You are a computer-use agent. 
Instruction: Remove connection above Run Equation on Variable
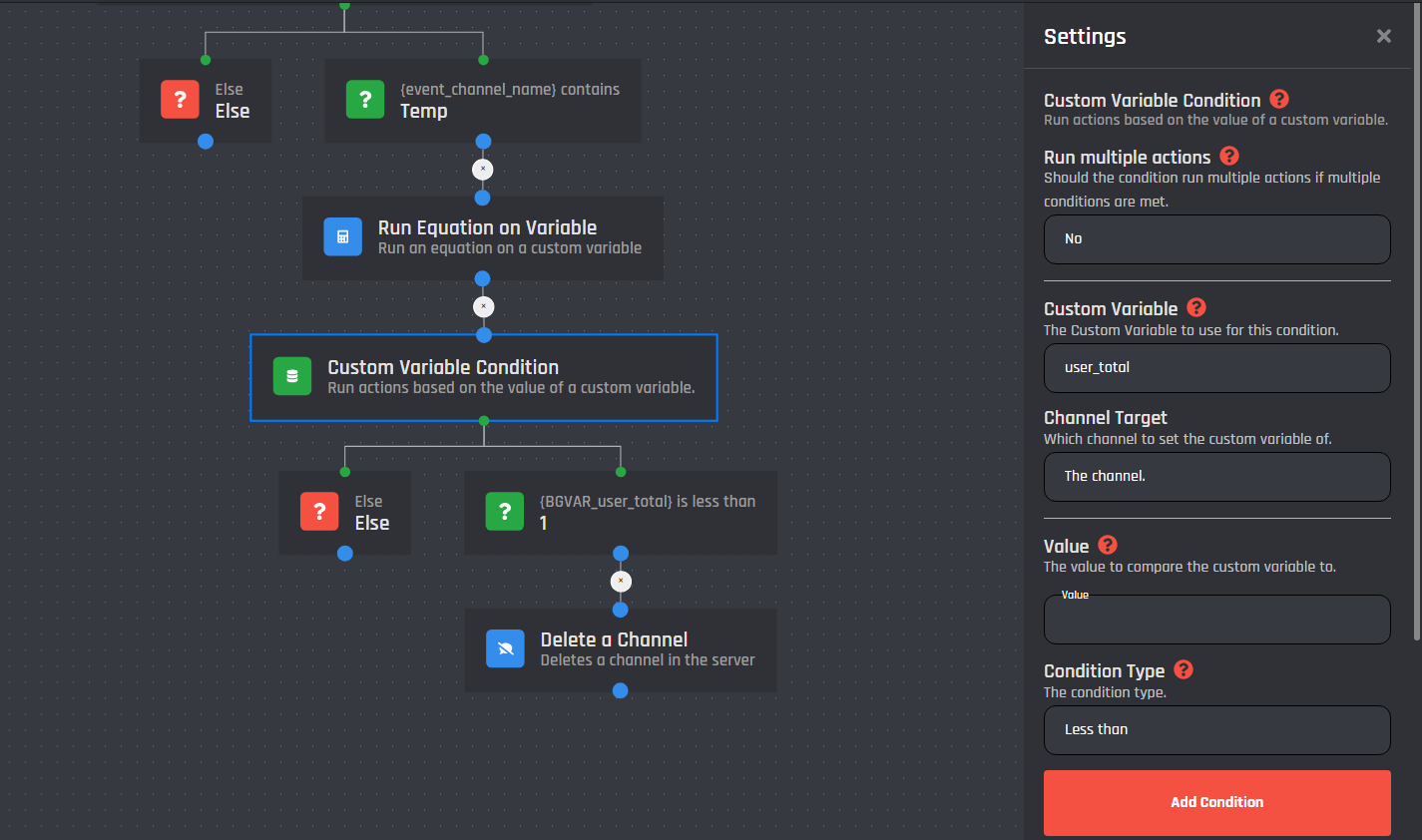[x=483, y=170]
